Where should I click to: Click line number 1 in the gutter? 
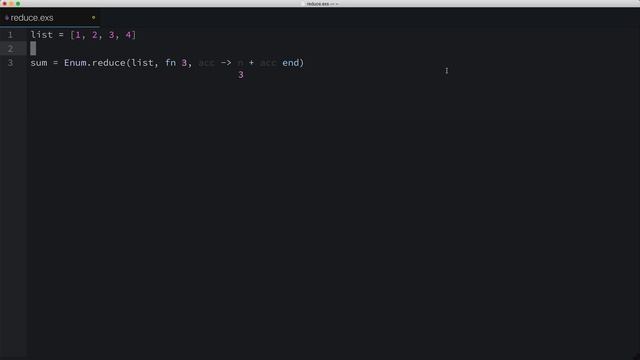pyautogui.click(x=10, y=35)
